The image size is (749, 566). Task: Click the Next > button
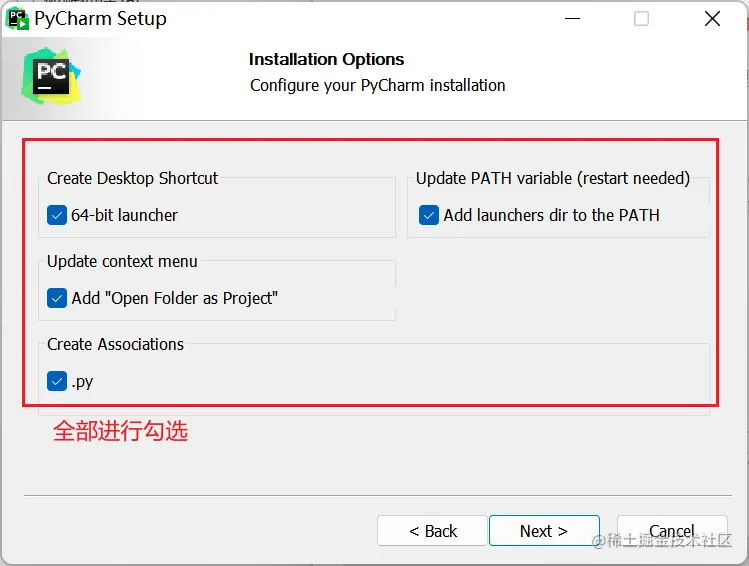(544, 531)
